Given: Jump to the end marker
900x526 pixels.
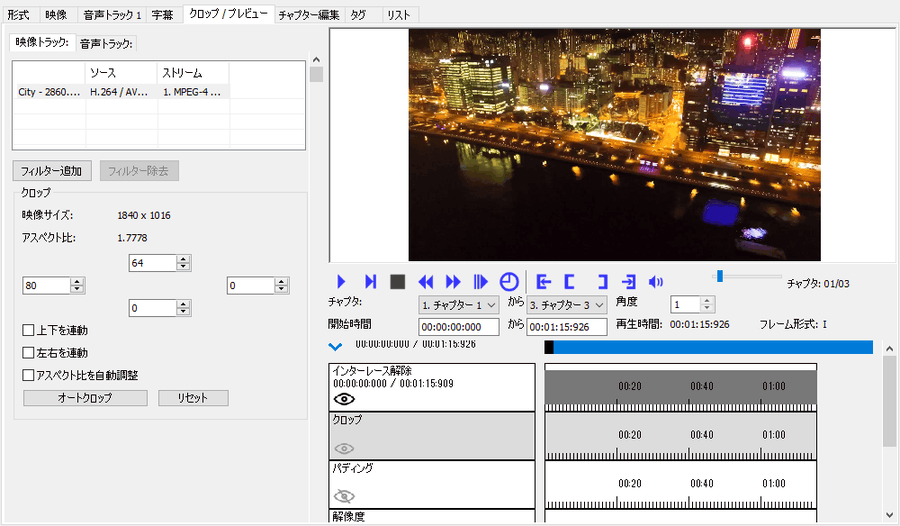Looking at the screenshot, I should (x=629, y=281).
